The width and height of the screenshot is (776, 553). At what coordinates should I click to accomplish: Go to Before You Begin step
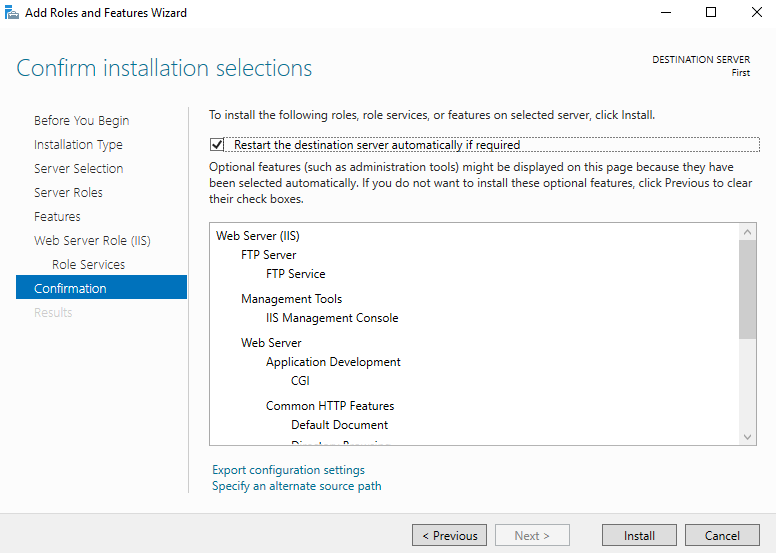point(82,120)
